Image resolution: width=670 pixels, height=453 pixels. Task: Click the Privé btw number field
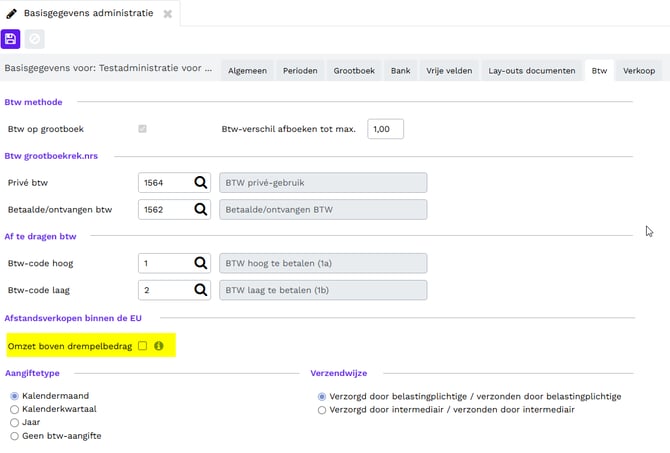[x=163, y=182]
